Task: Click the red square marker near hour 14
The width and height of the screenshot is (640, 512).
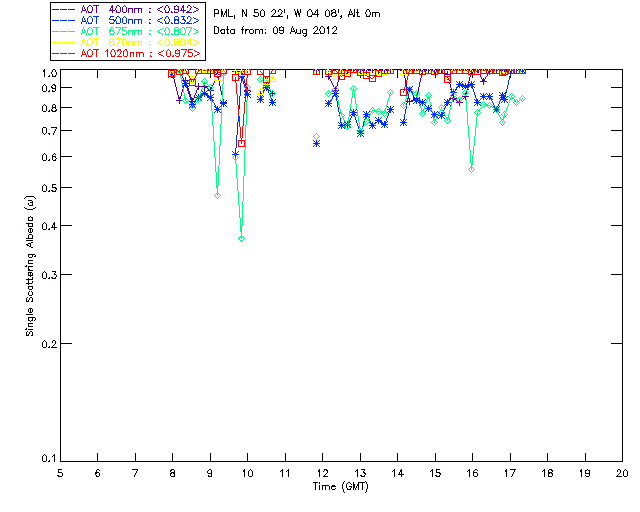Action: point(404,93)
